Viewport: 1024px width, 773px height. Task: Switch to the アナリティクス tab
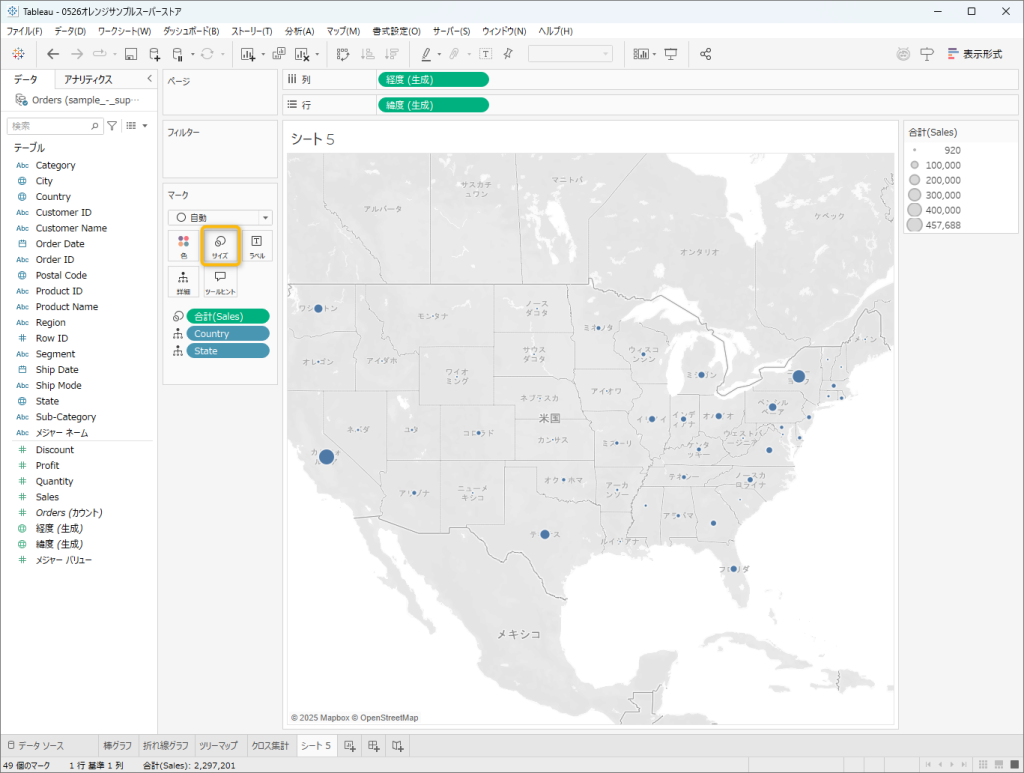[88, 79]
